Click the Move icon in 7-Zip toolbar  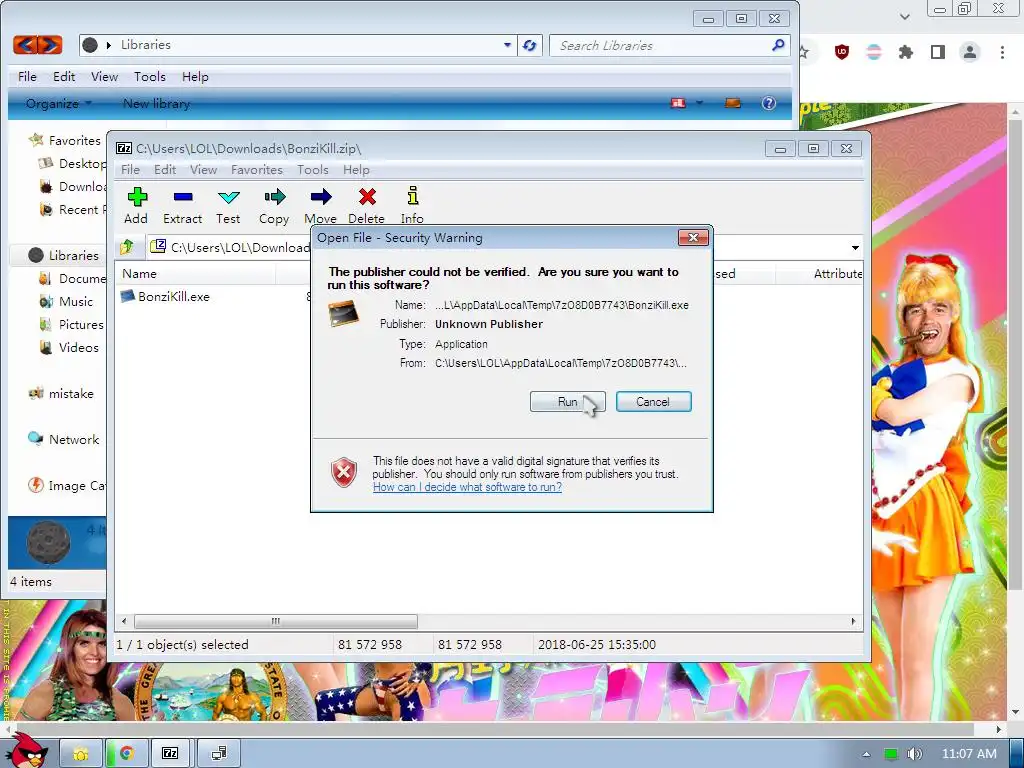(x=321, y=197)
